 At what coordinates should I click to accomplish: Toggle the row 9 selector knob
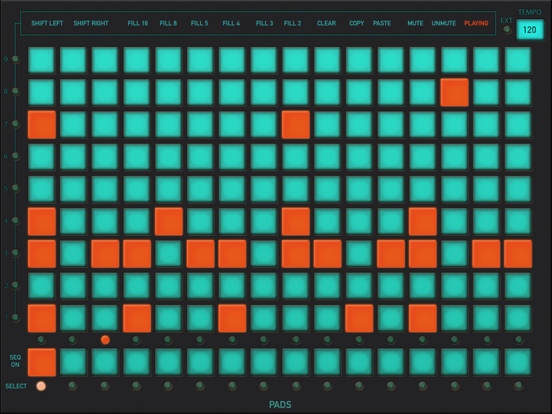pos(15,59)
